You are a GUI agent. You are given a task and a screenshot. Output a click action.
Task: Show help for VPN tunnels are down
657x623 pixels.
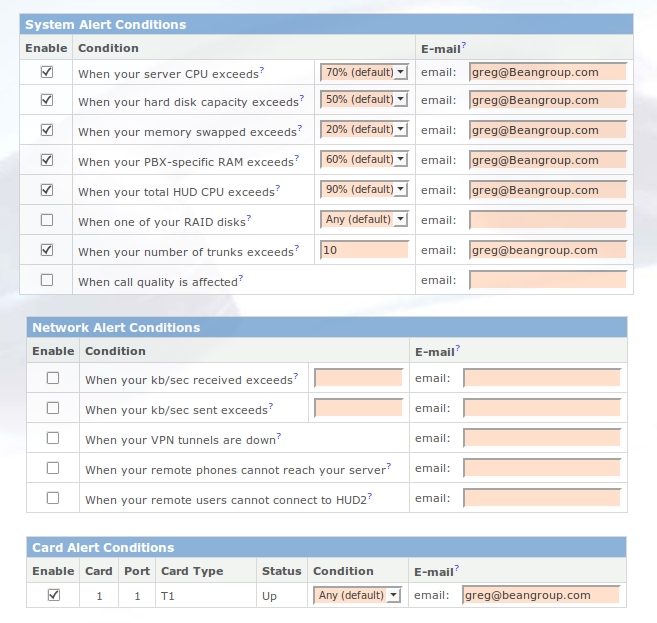click(279, 436)
